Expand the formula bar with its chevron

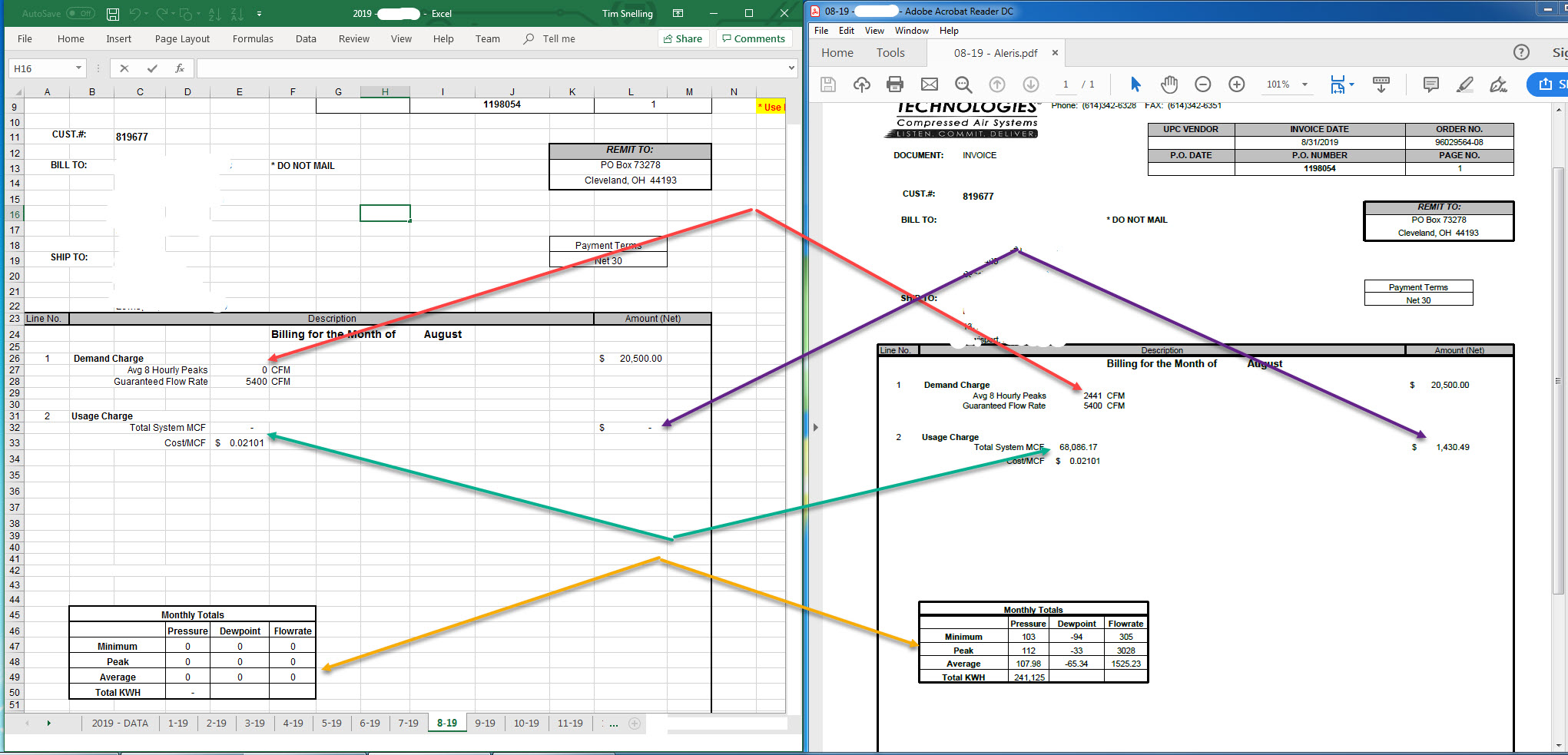(791, 68)
